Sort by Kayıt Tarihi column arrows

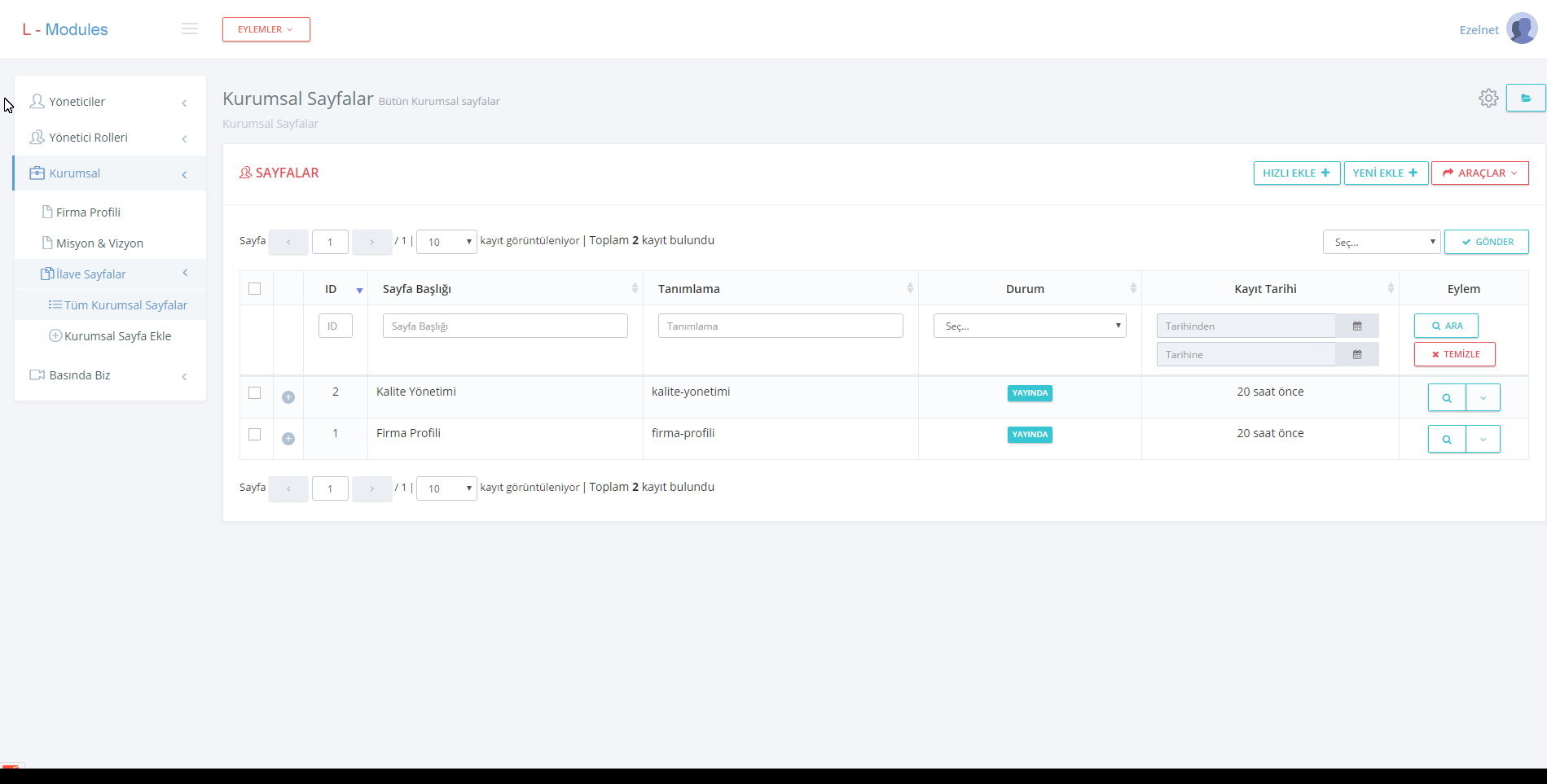pos(1391,288)
